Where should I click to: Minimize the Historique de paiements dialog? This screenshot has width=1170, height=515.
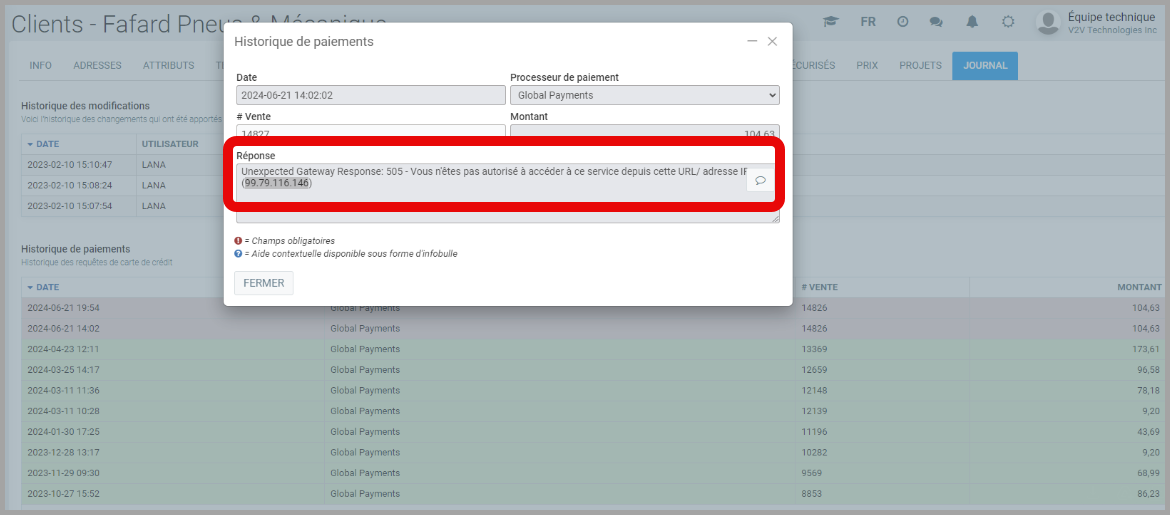point(752,41)
